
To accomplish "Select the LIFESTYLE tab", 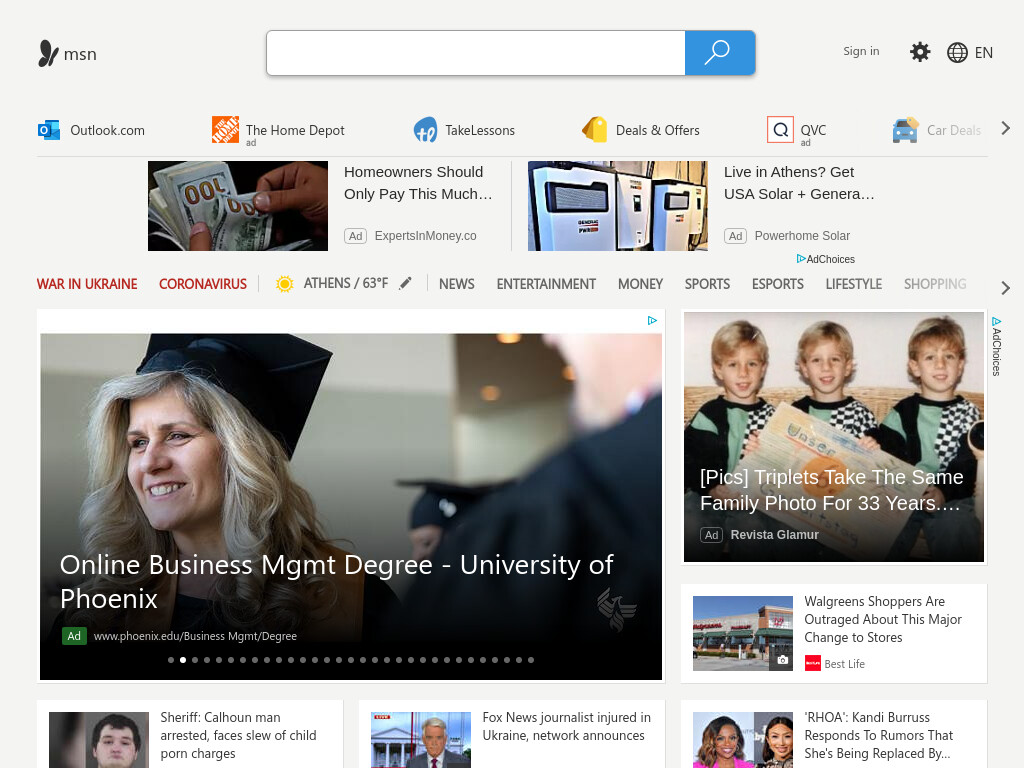I will click(x=854, y=284).
